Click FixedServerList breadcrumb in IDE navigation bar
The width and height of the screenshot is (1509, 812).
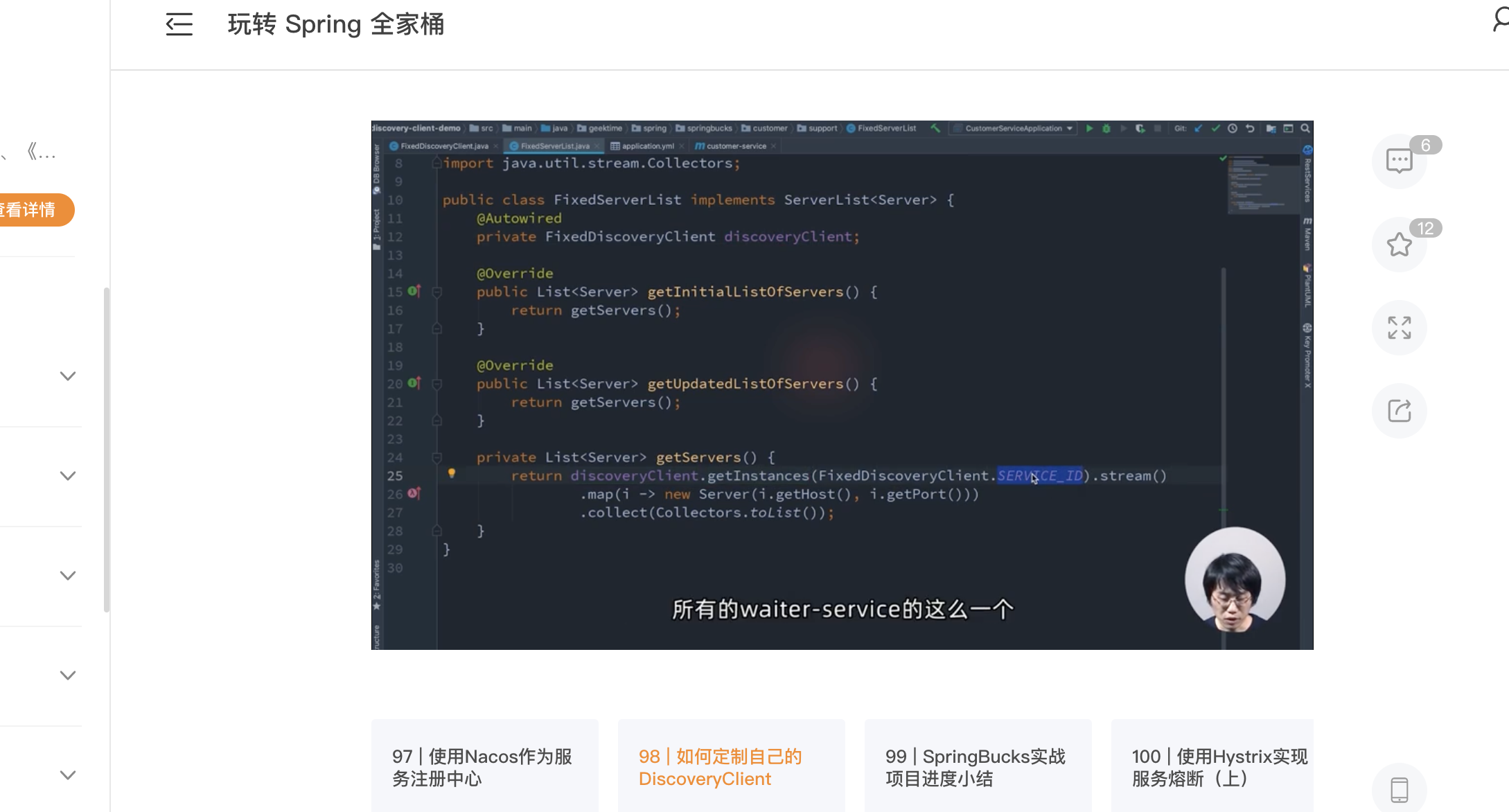[x=881, y=128]
